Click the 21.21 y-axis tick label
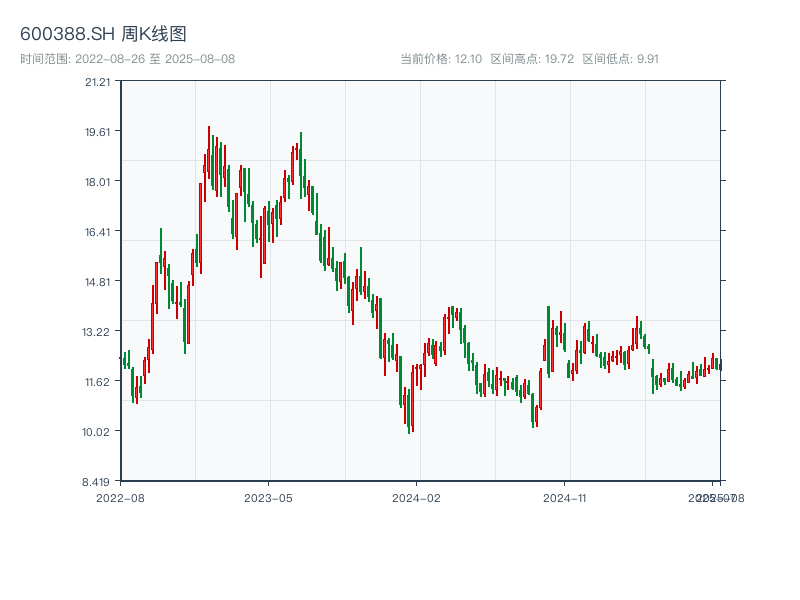This screenshot has width=800, height=600. [97, 82]
